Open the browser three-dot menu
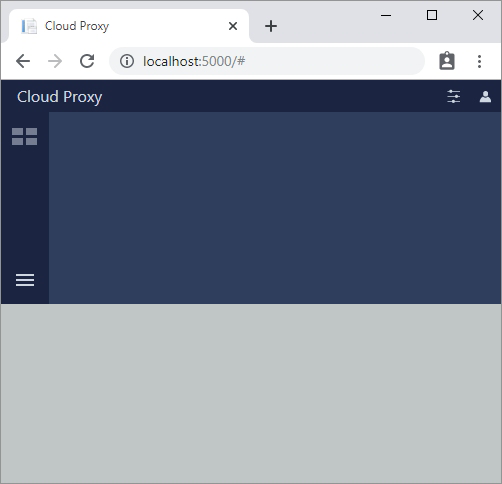 point(479,61)
